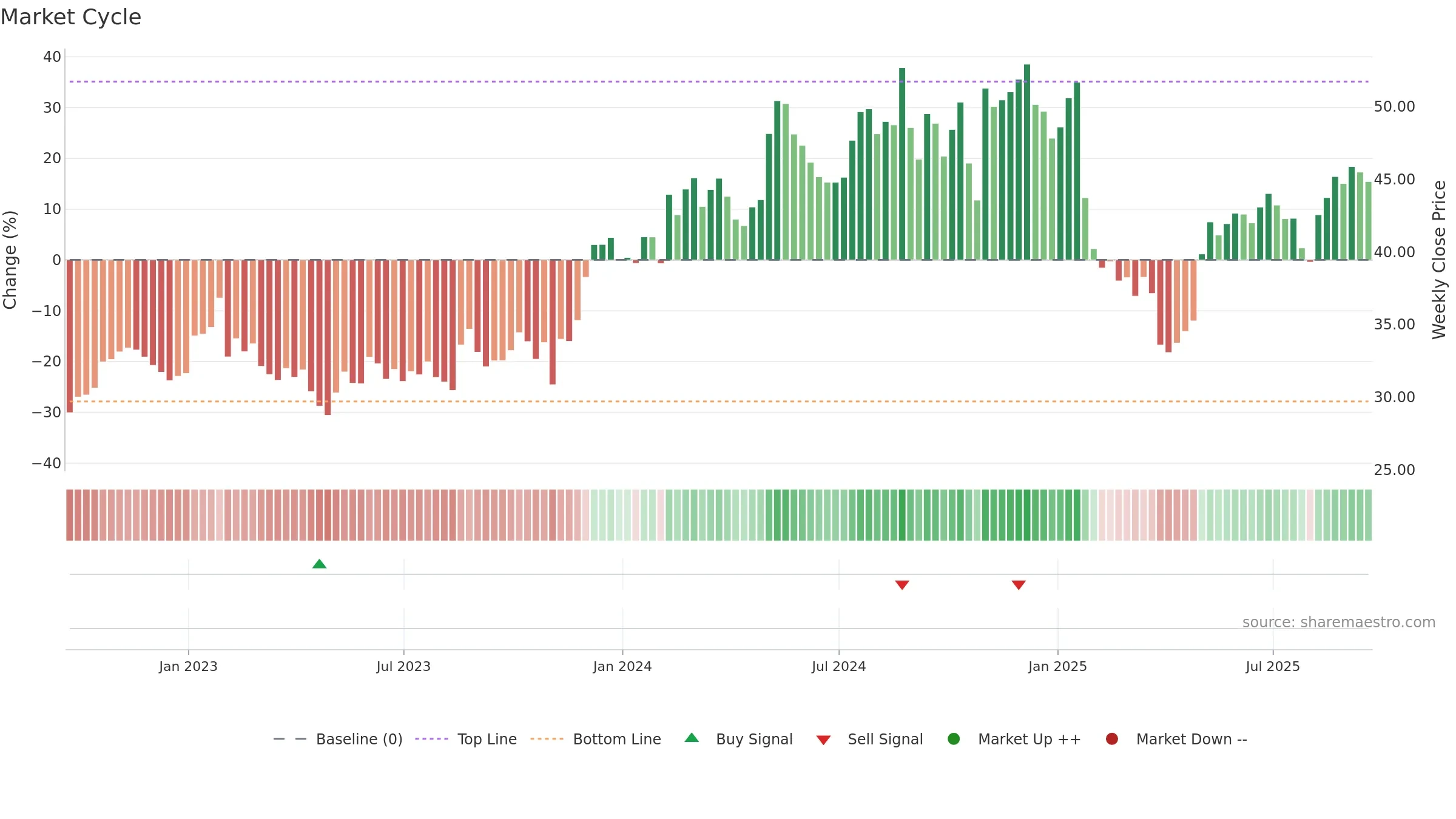Click the 30.00 price axis label
This screenshot has width=1456, height=819.
coord(1394,397)
